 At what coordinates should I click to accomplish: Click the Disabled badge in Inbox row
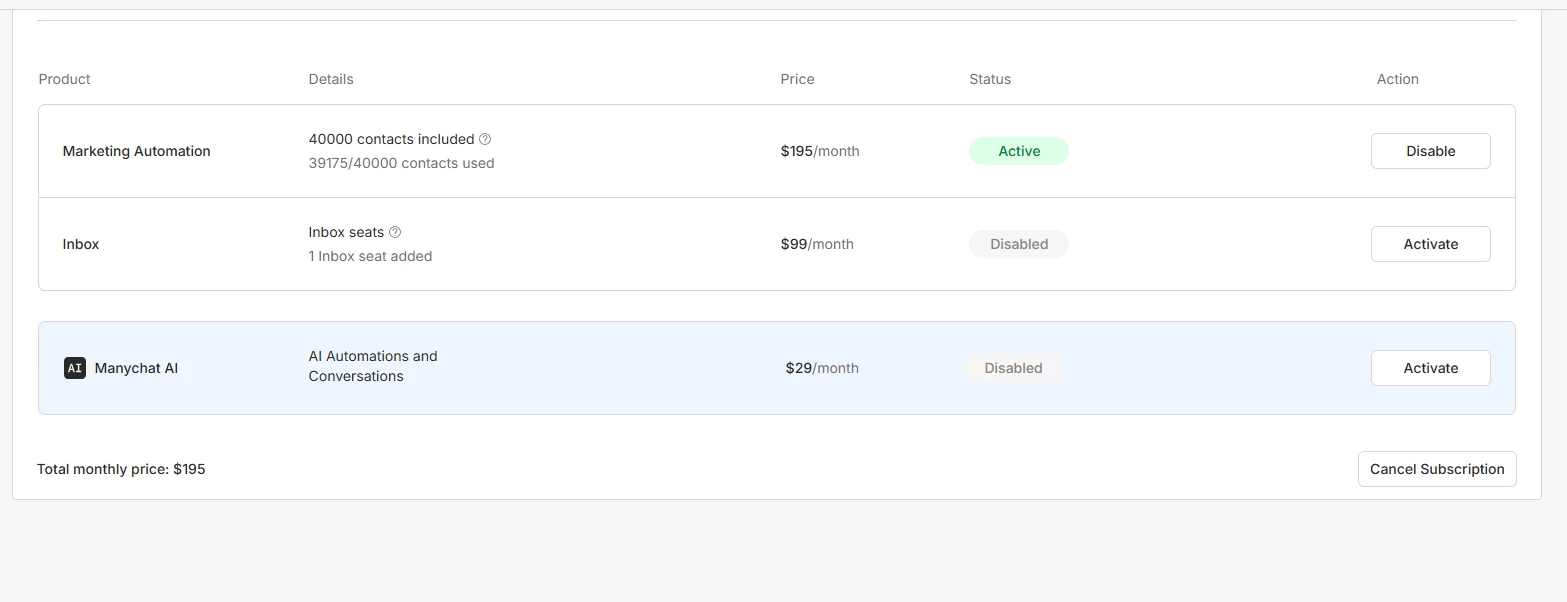tap(1018, 244)
